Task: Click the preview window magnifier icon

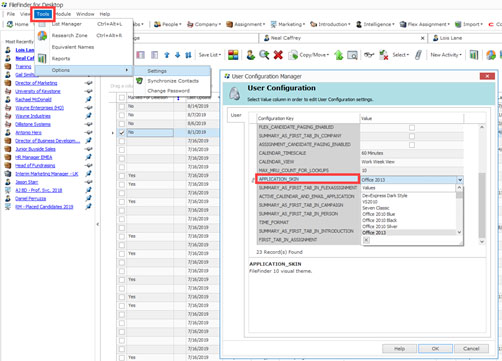Action: 352,55
